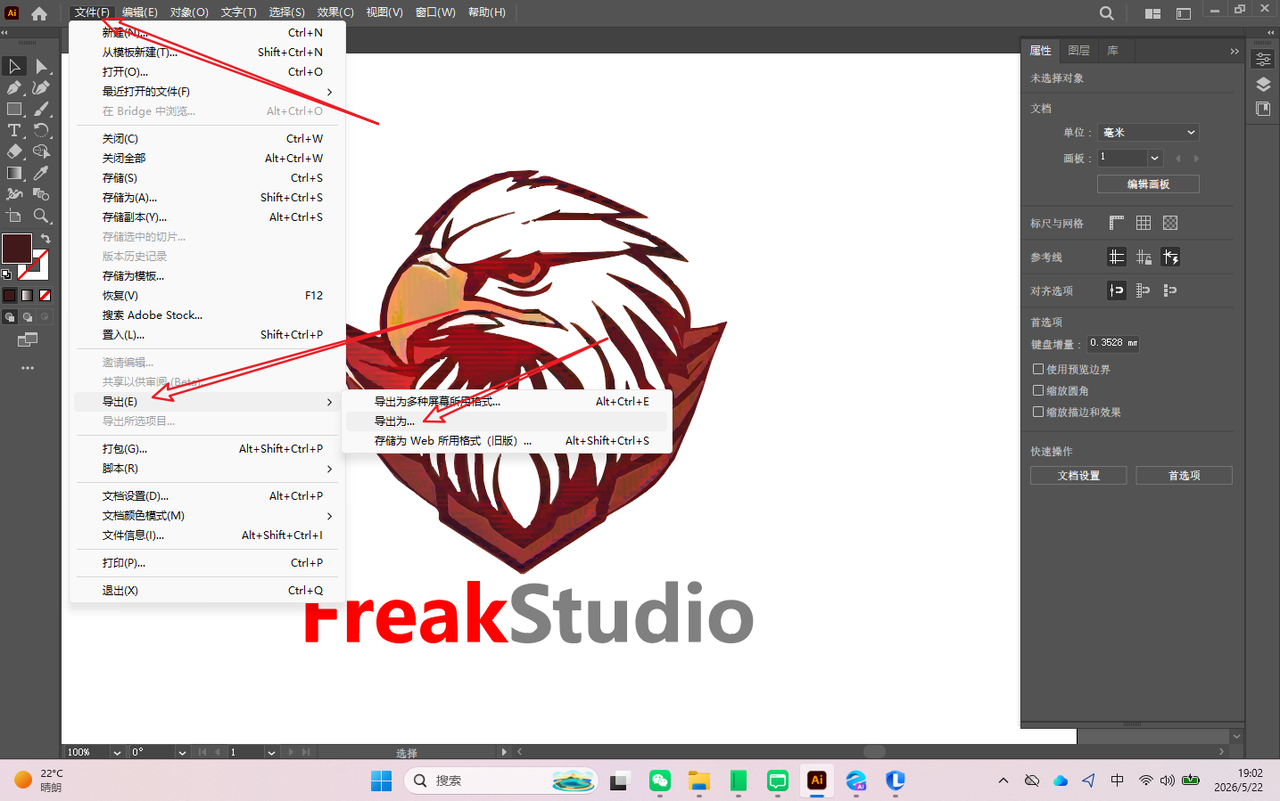Select the Paintbrush tool
This screenshot has height=801, width=1280.
41,109
